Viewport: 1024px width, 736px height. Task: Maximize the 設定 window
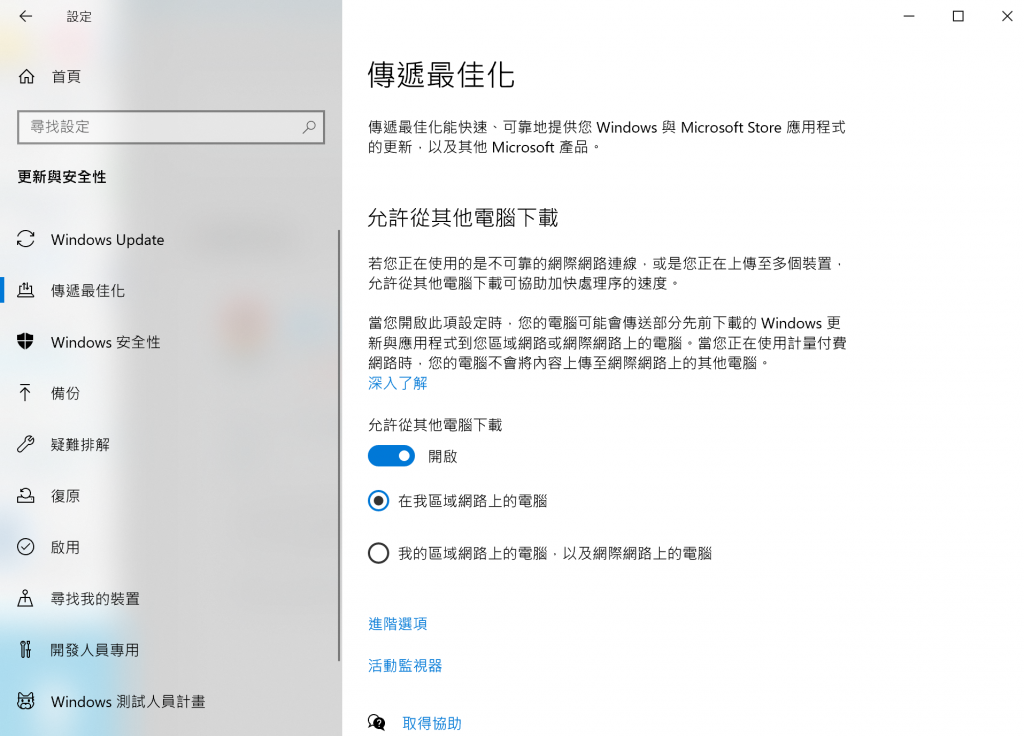point(958,16)
